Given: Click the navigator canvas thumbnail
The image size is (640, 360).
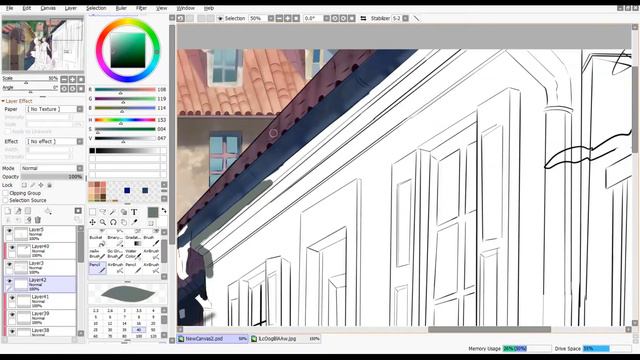Looking at the screenshot, I should (x=42, y=44).
